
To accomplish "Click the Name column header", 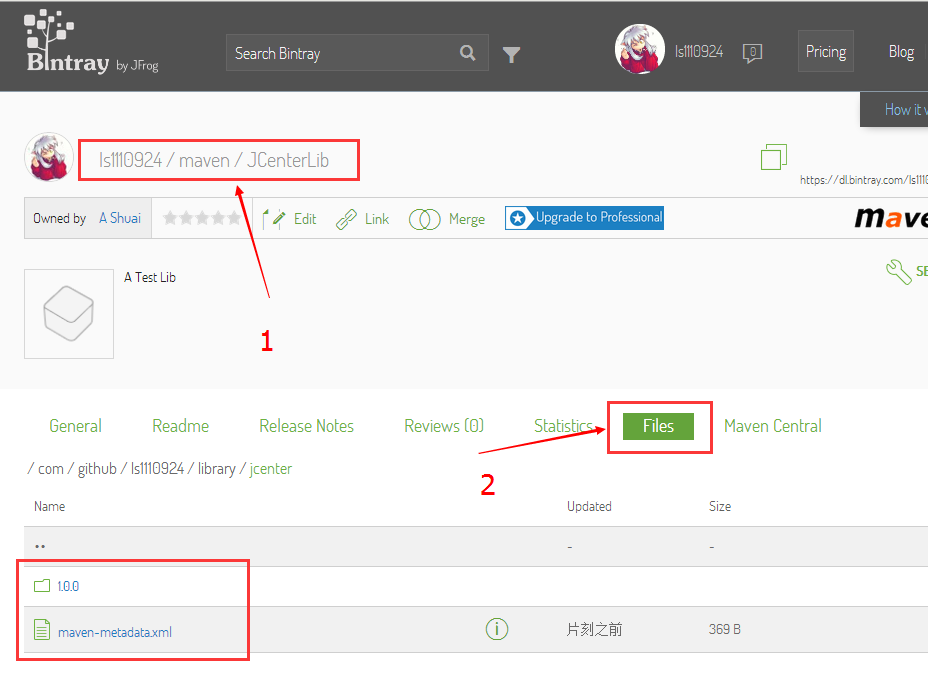I will [50, 507].
